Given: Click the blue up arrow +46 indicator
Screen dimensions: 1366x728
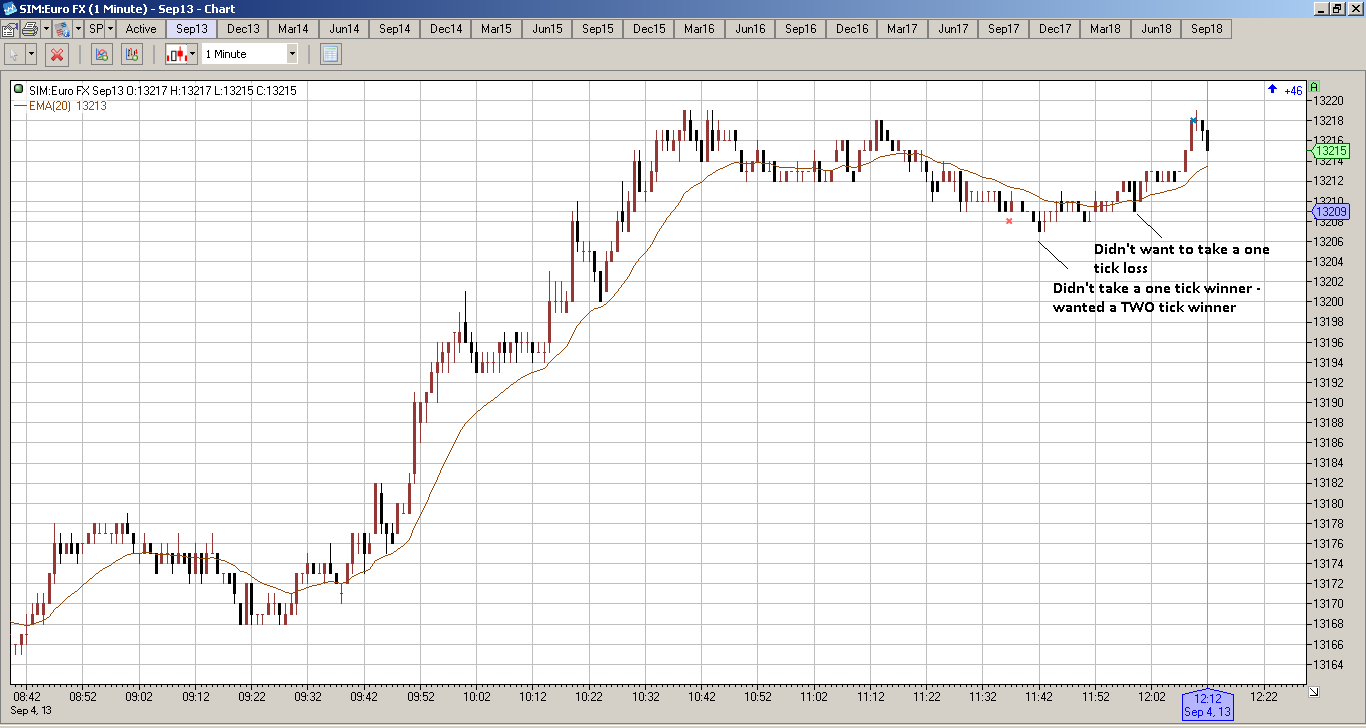Looking at the screenshot, I should click(1286, 90).
